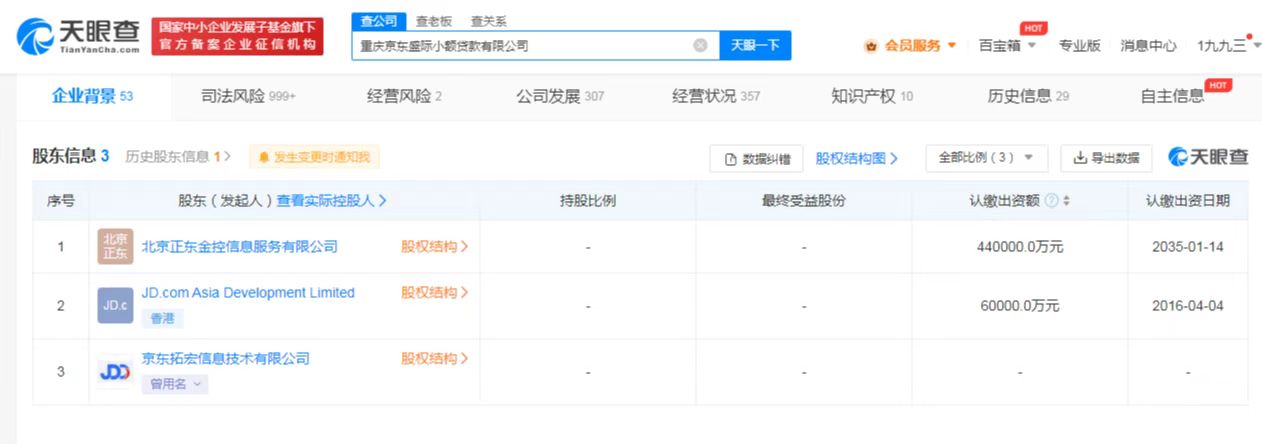Screen dimensions: 1262x444
Task: Click the JDD logo of 京东拓宏
Action: (115, 372)
